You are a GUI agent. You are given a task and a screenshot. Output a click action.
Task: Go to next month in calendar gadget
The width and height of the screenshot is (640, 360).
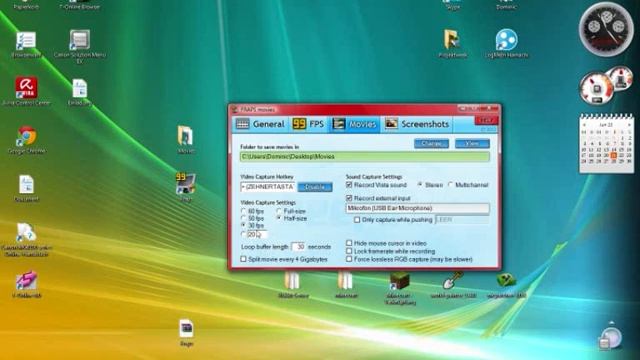coord(629,125)
